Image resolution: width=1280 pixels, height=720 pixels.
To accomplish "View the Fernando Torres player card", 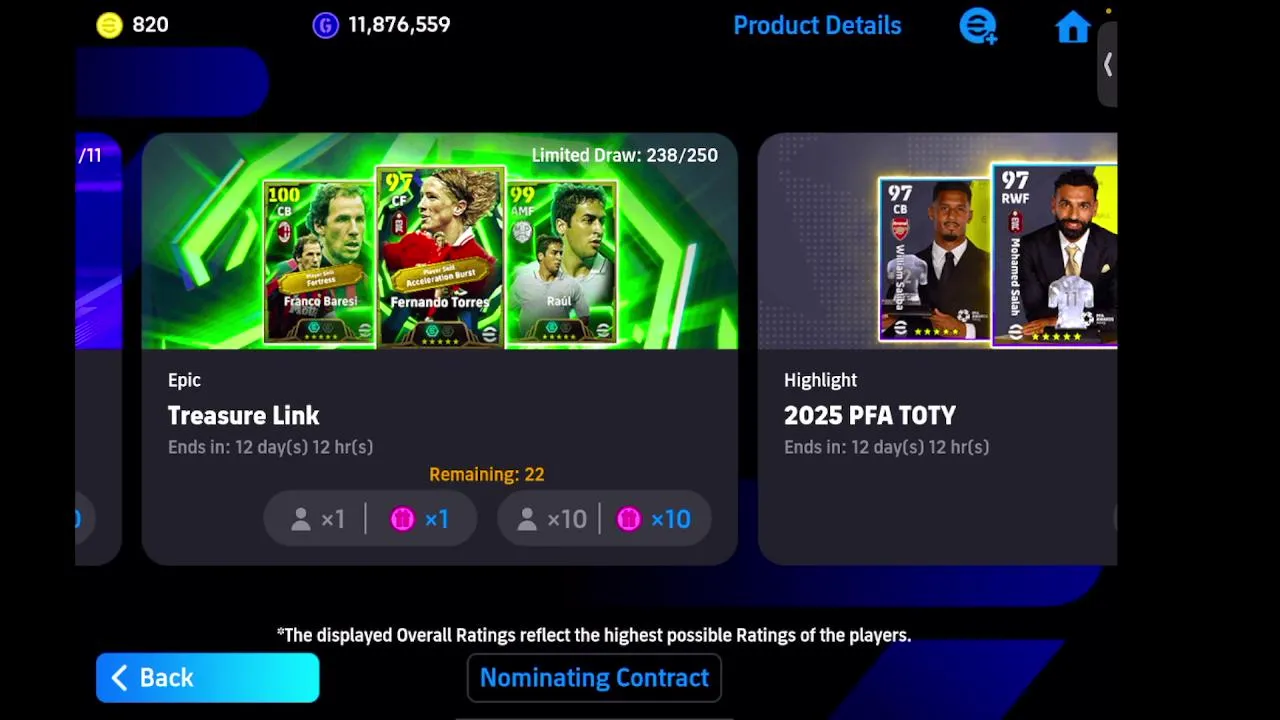I will (x=441, y=258).
